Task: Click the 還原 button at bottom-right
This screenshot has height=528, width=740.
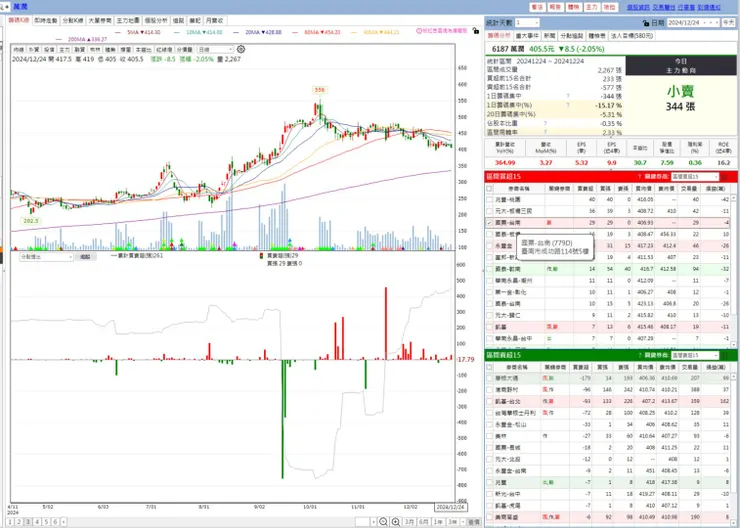Action: click(x=474, y=521)
